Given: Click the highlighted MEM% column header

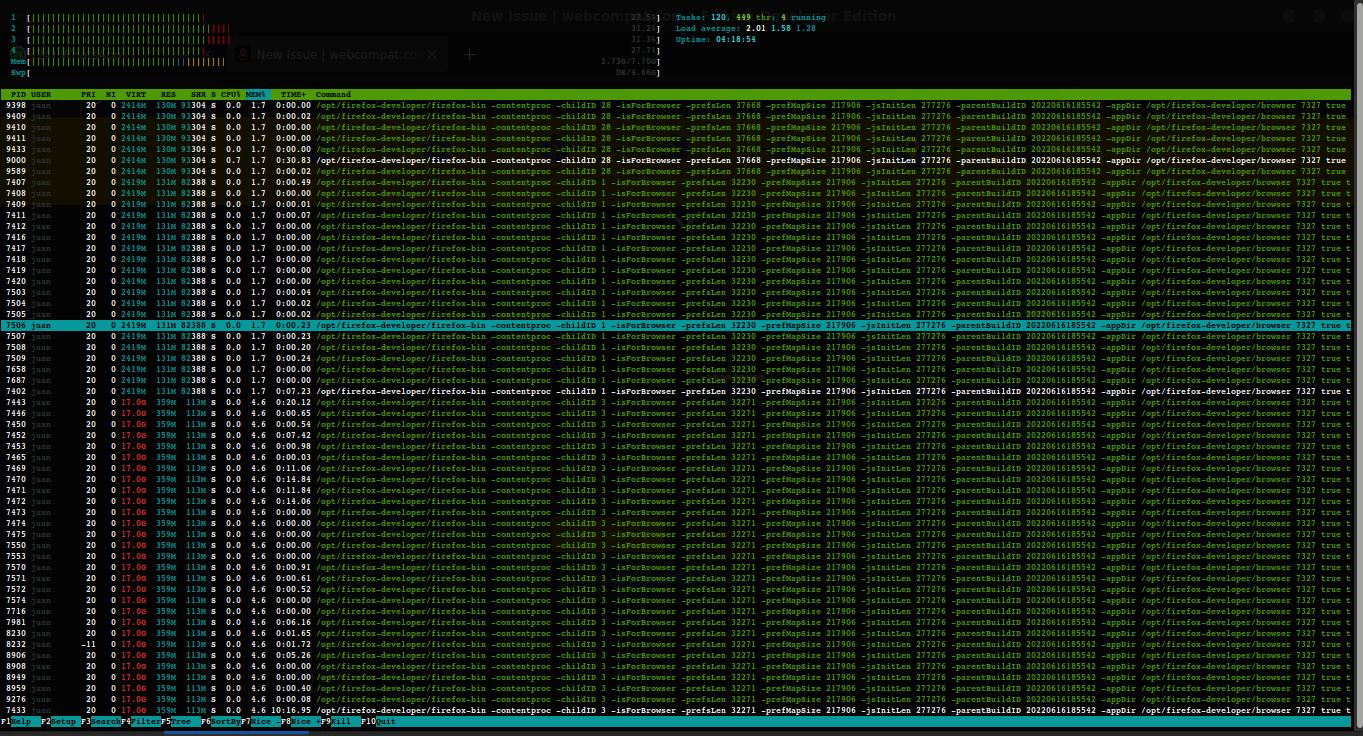Looking at the screenshot, I should 256,94.
